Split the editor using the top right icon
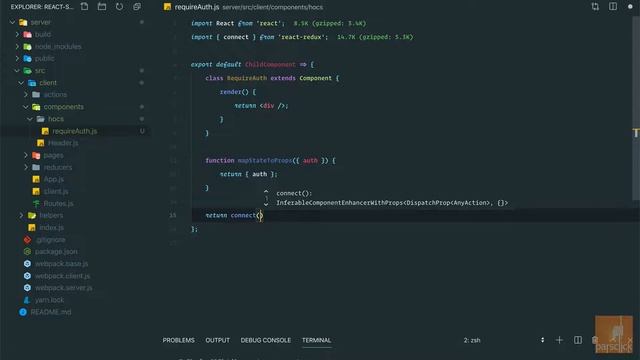640x360 pixels. (613, 7)
